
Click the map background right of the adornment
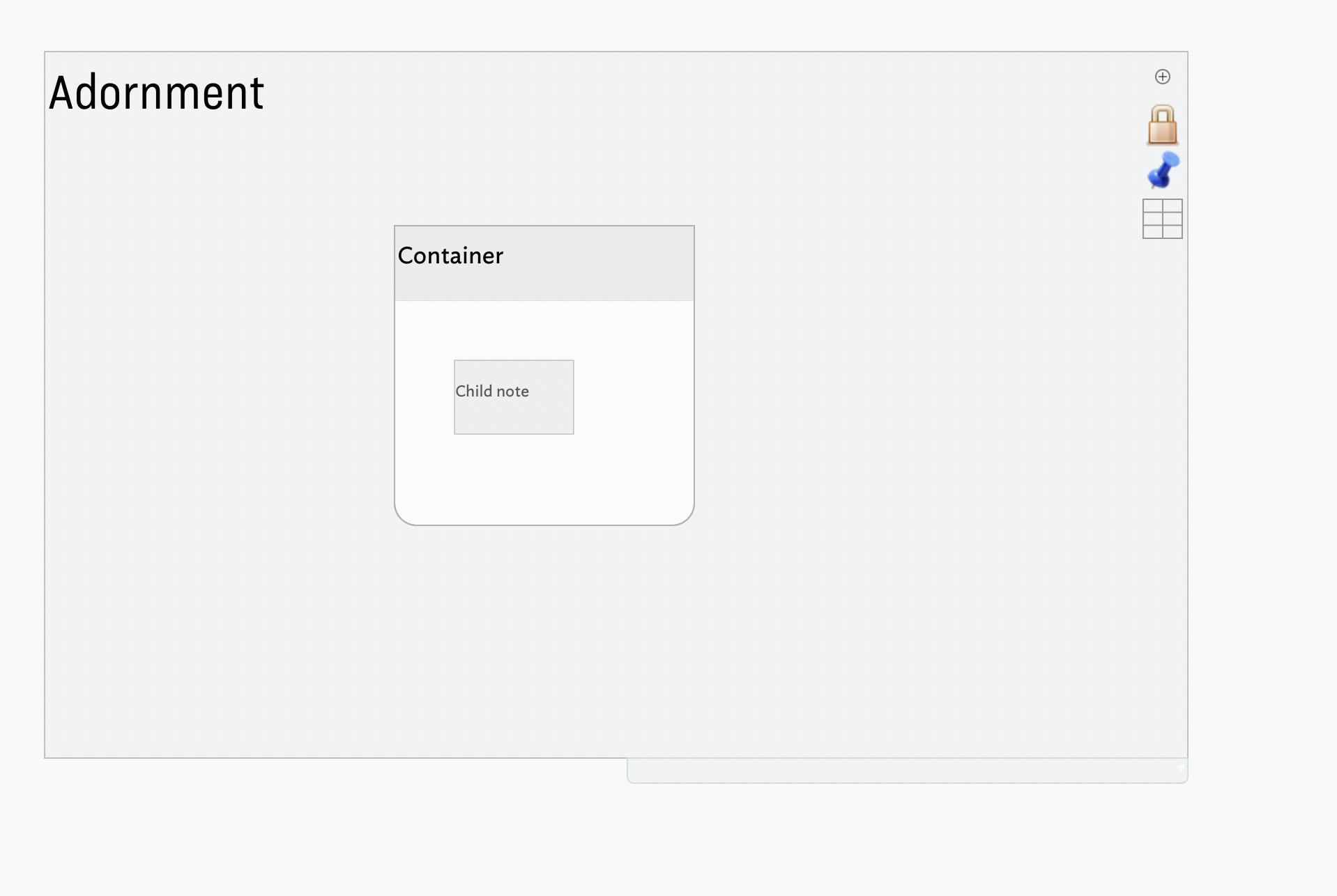click(1262, 418)
